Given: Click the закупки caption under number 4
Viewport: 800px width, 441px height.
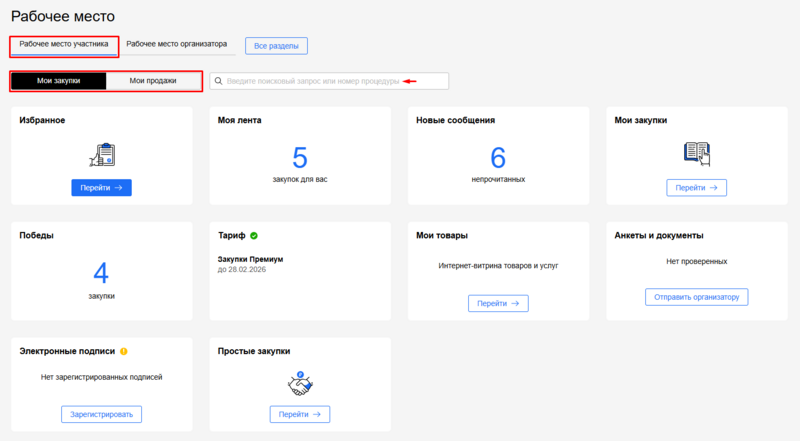Looking at the screenshot, I should coord(102,296).
